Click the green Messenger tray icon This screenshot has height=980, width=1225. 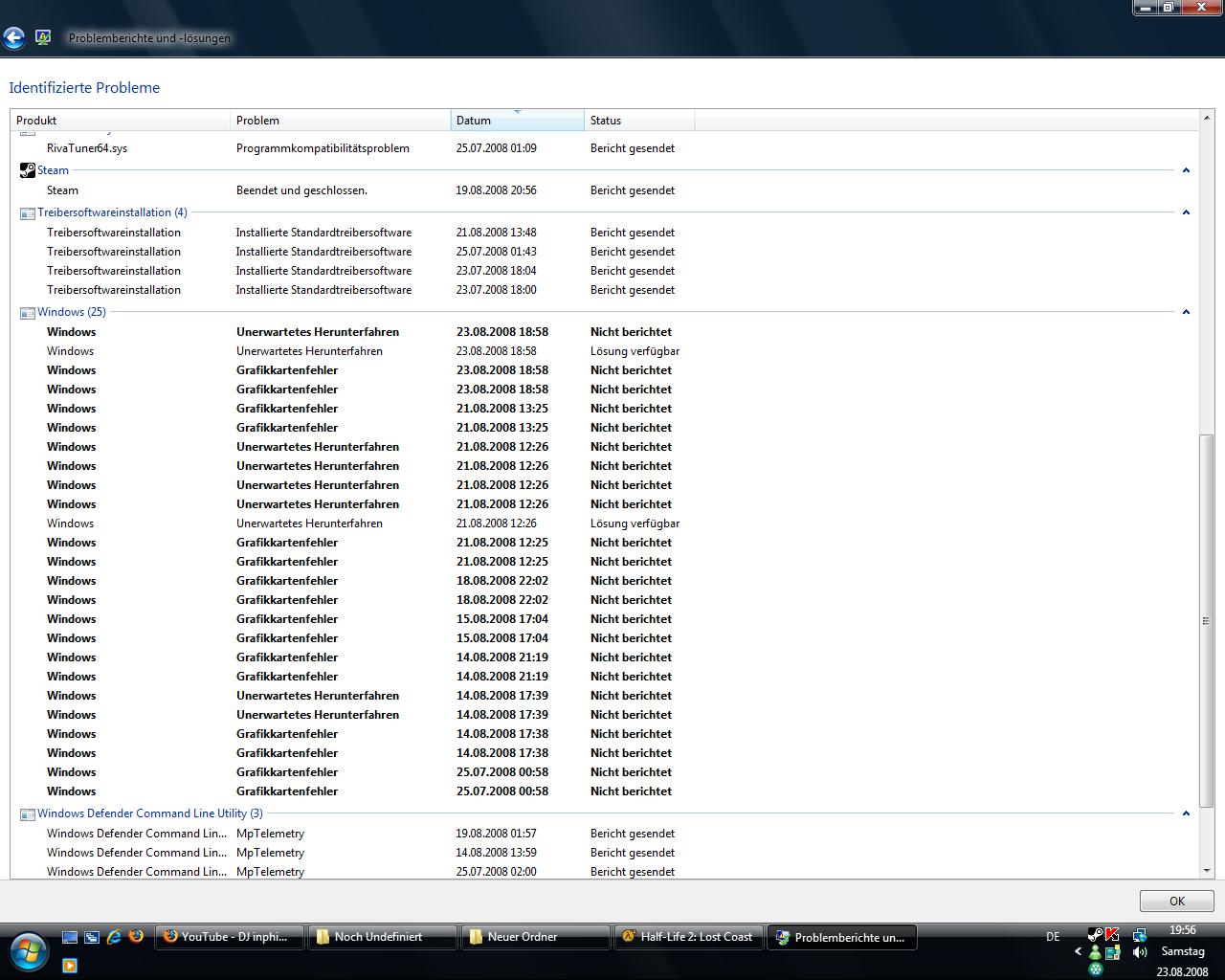pyautogui.click(x=1095, y=952)
